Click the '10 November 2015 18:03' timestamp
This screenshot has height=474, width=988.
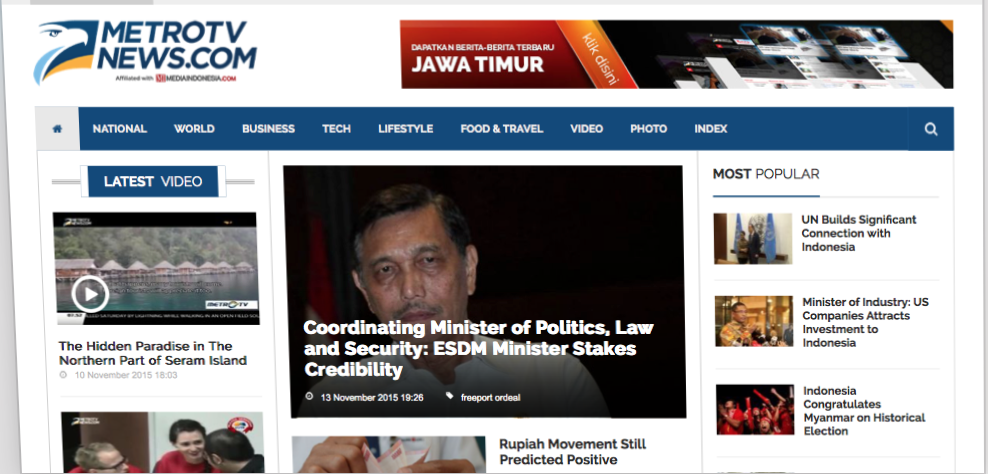pyautogui.click(x=126, y=375)
